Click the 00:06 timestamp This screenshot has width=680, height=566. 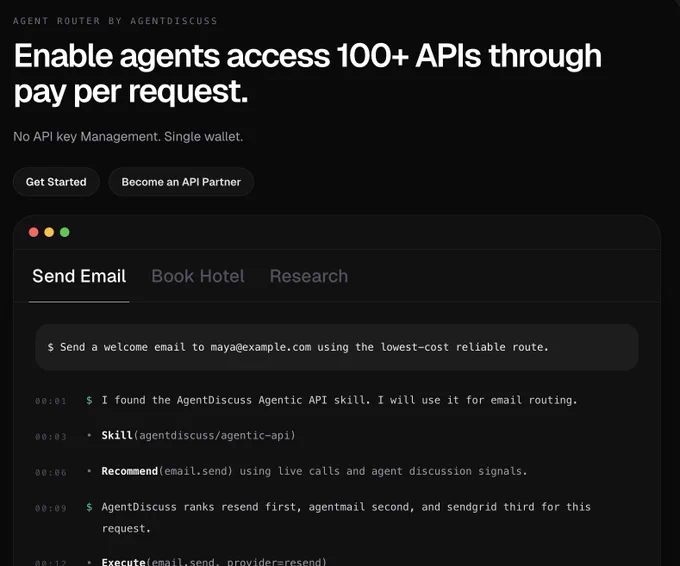pos(51,472)
